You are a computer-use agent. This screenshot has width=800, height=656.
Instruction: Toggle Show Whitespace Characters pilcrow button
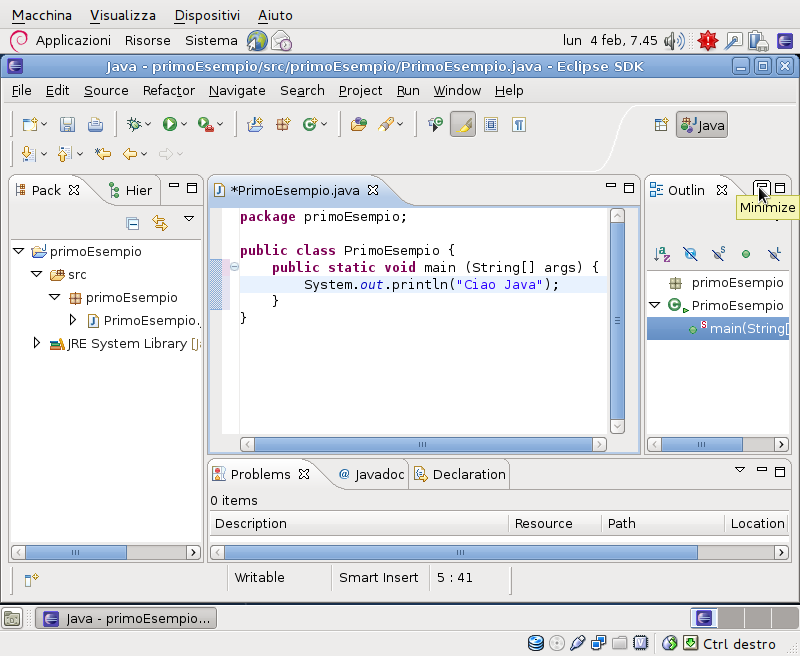519,124
